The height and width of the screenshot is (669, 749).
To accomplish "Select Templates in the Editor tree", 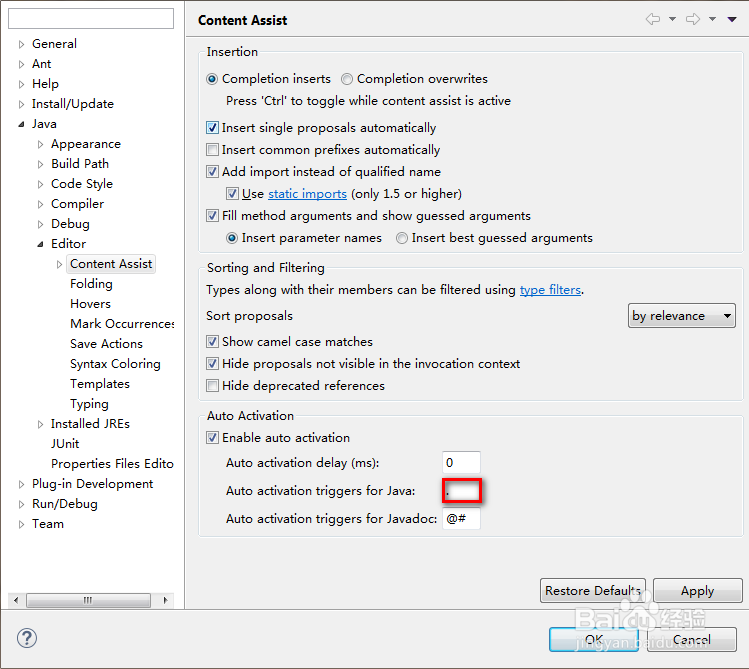I will [100, 384].
